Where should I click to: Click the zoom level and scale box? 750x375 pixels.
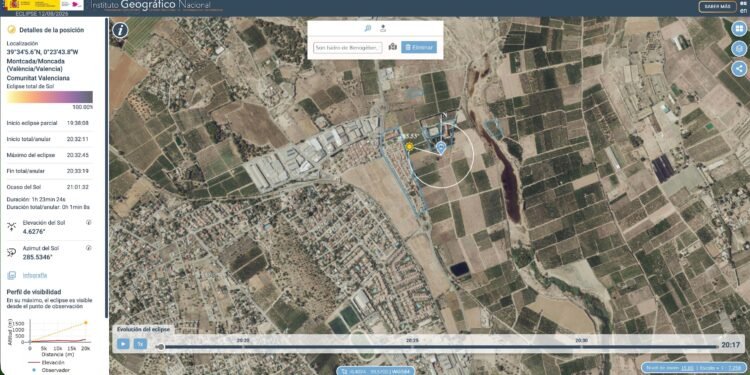click(695, 367)
